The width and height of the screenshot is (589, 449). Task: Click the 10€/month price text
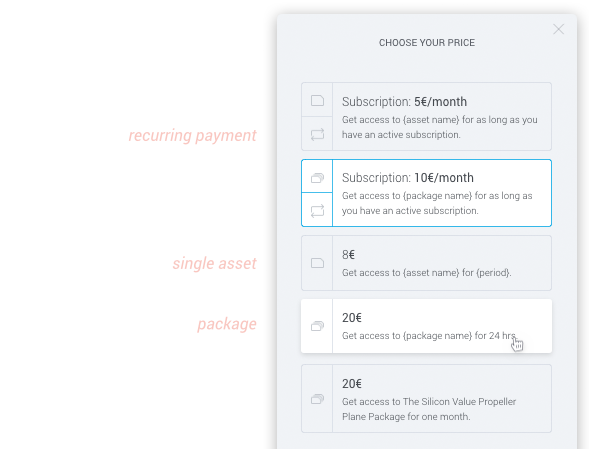444,178
